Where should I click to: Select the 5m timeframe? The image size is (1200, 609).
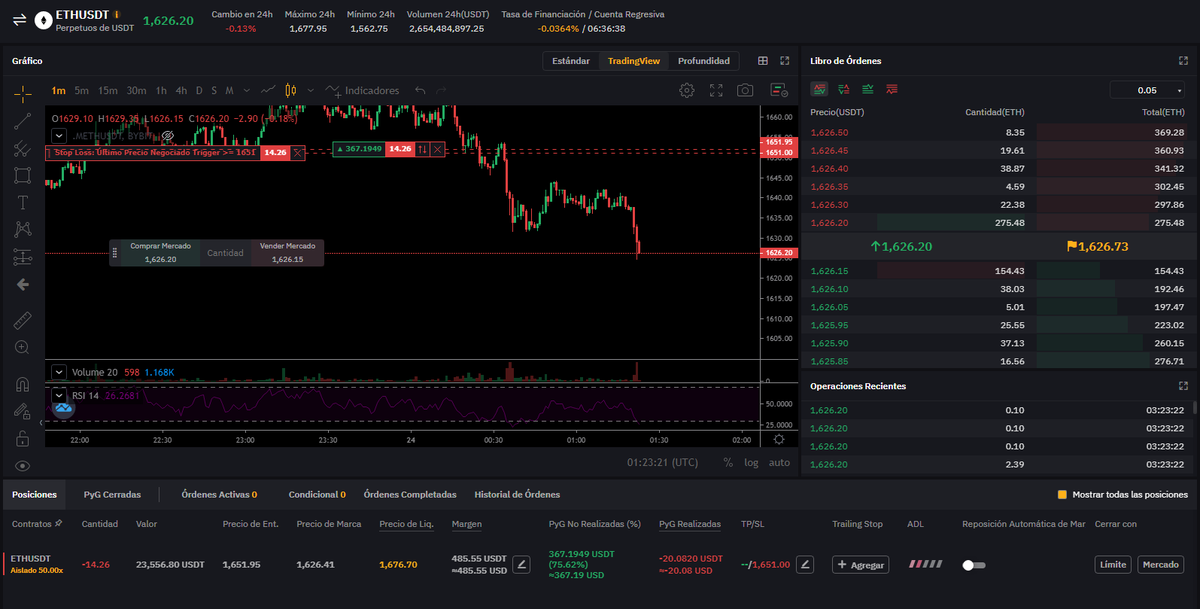81,91
